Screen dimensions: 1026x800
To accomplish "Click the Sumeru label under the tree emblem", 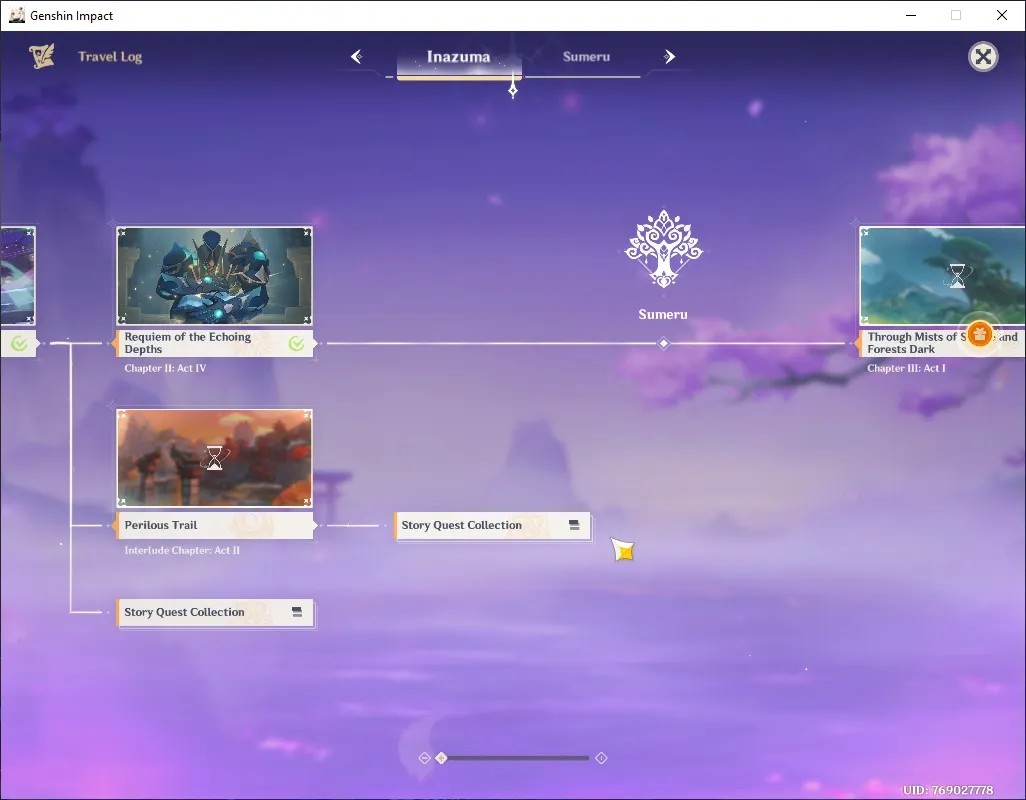I will point(663,315).
